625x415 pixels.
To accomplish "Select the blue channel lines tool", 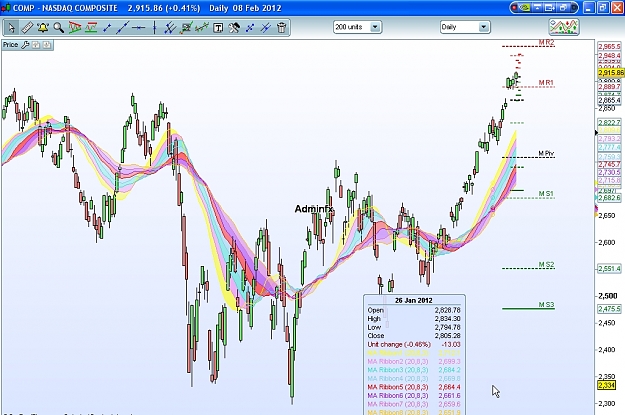I will (x=266, y=28).
